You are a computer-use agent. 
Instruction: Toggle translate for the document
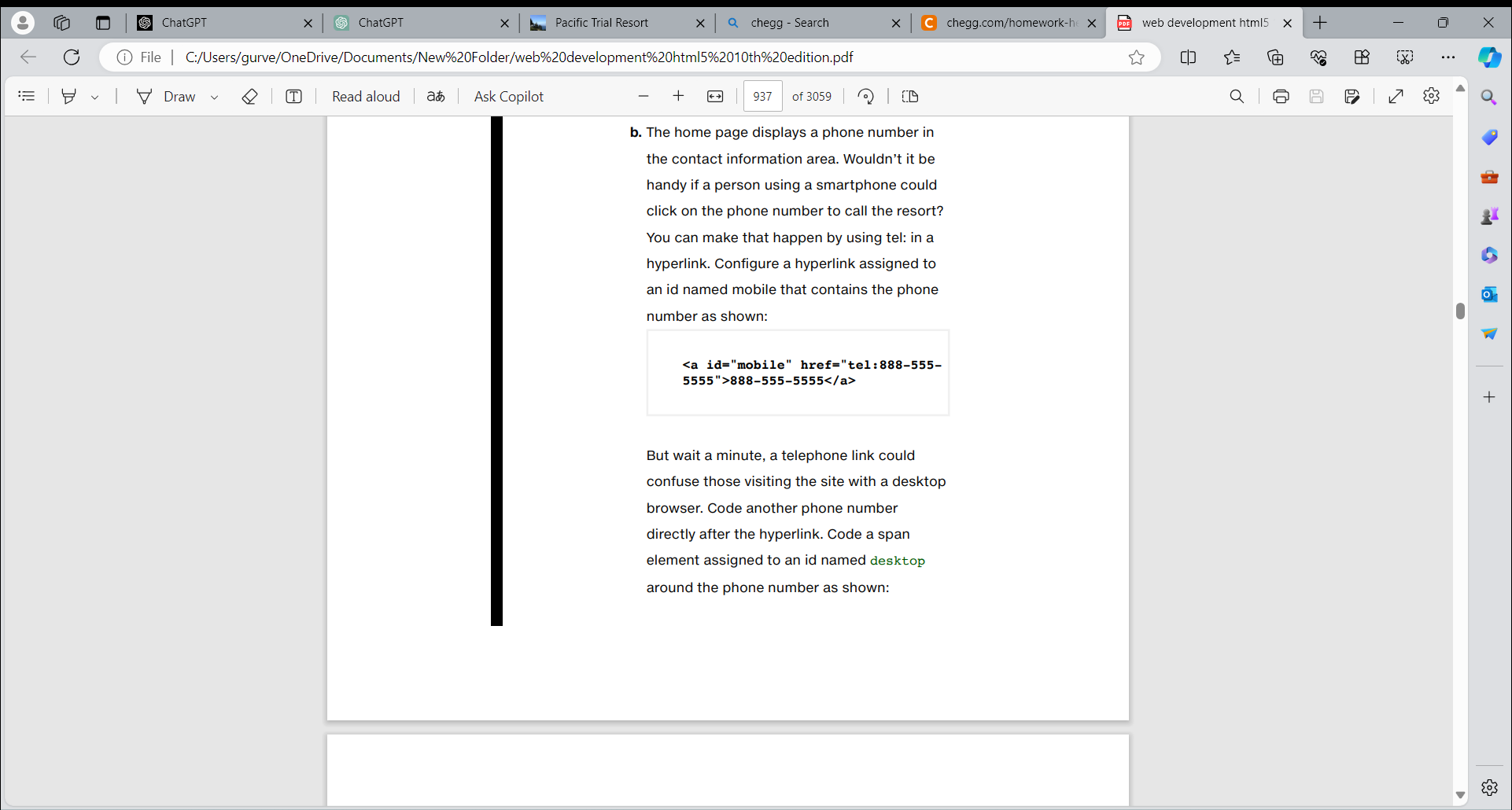click(x=436, y=96)
